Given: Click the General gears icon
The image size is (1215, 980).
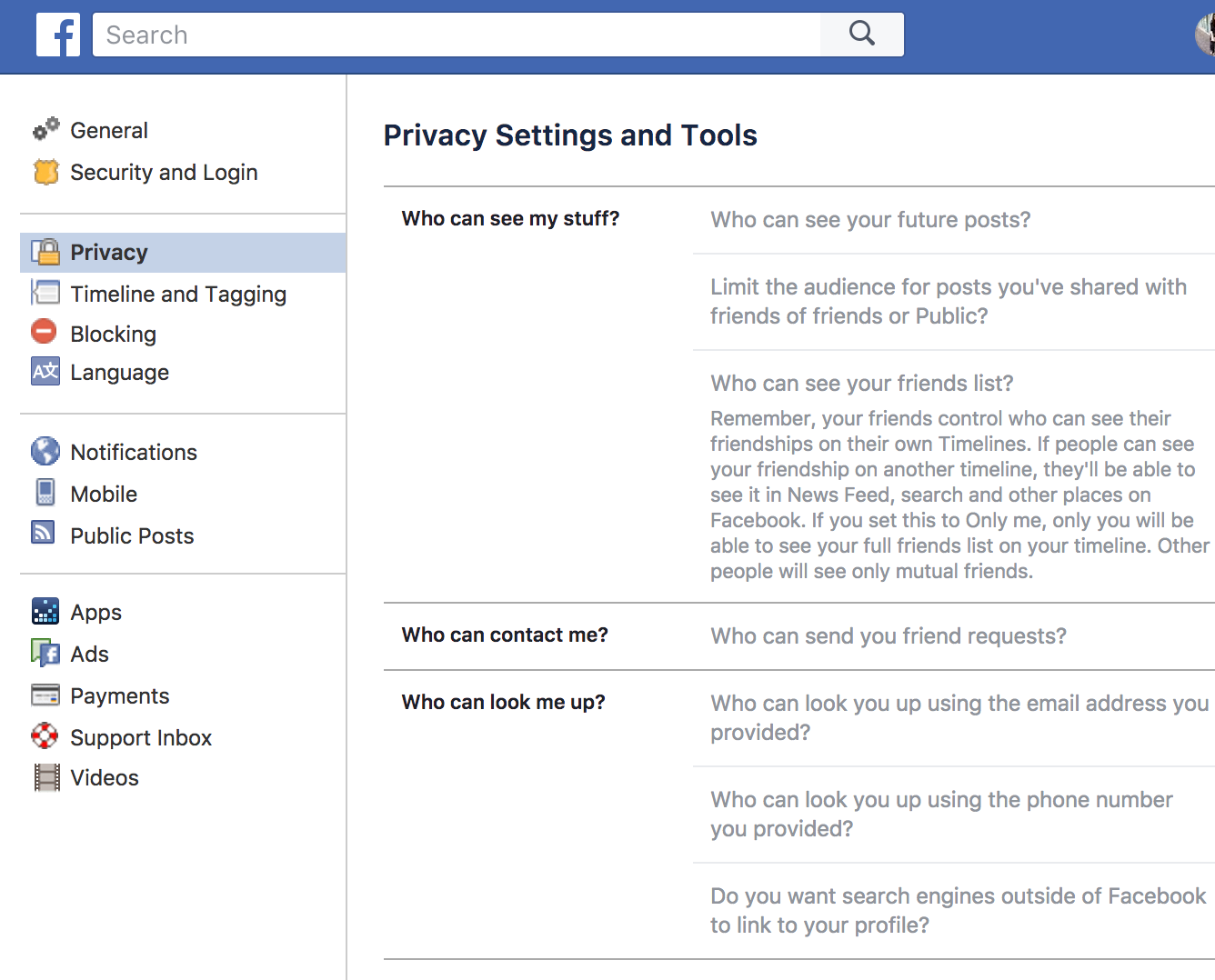Looking at the screenshot, I should click(45, 130).
